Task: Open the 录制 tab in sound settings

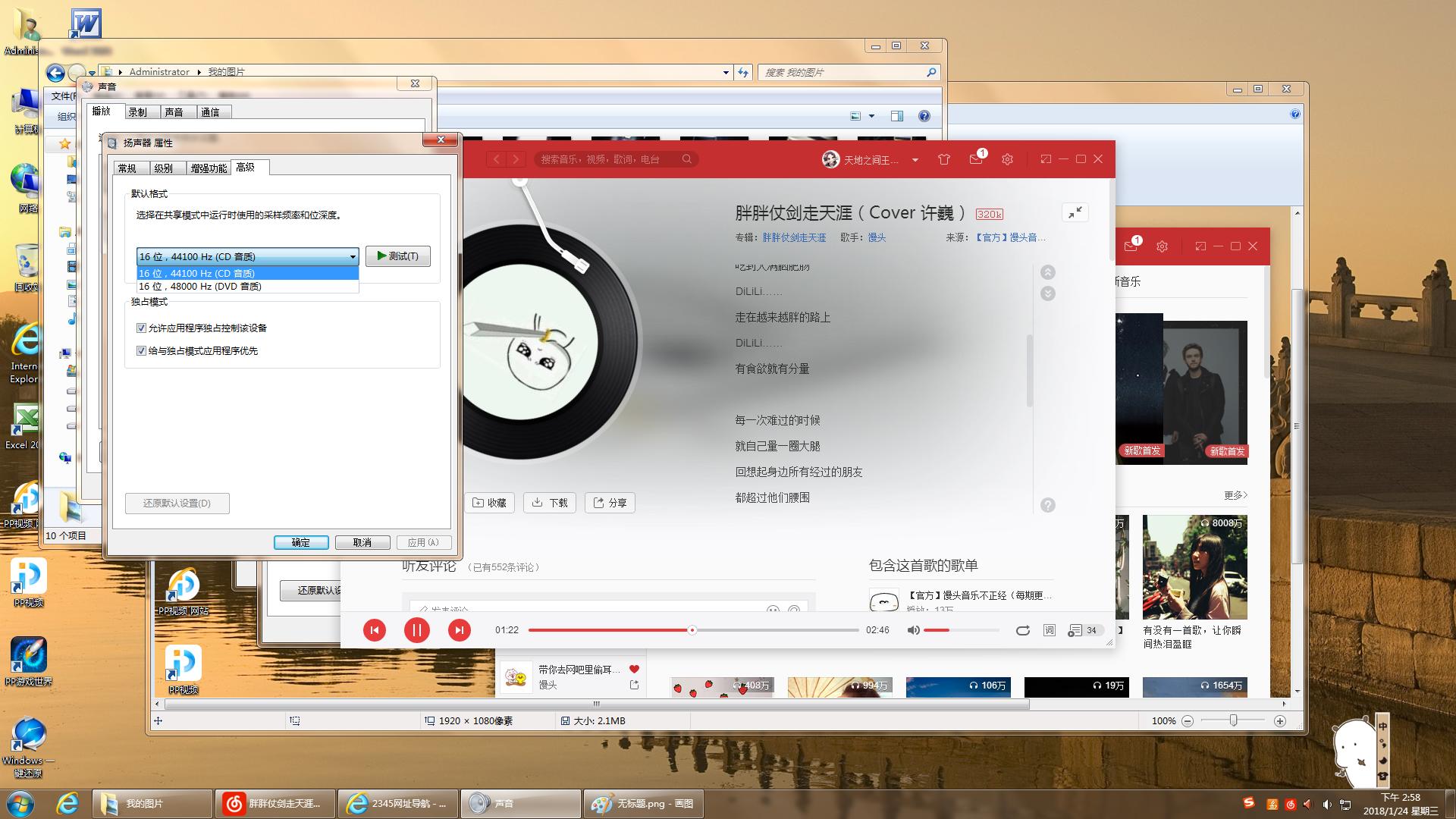Action: (141, 111)
